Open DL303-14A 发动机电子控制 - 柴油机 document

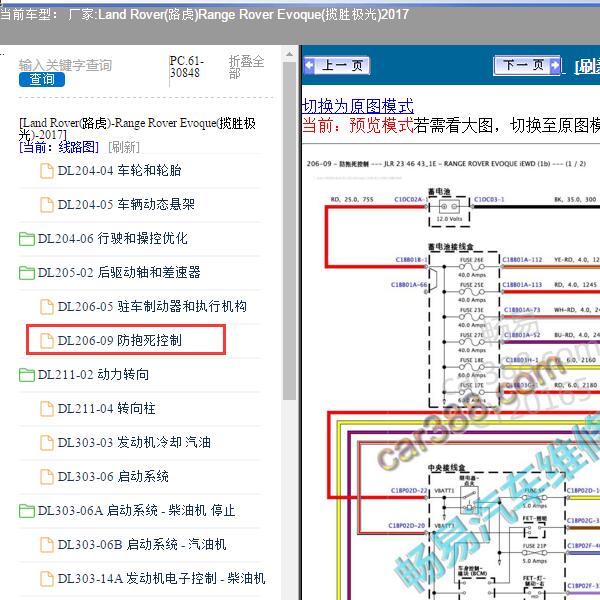coord(161,578)
